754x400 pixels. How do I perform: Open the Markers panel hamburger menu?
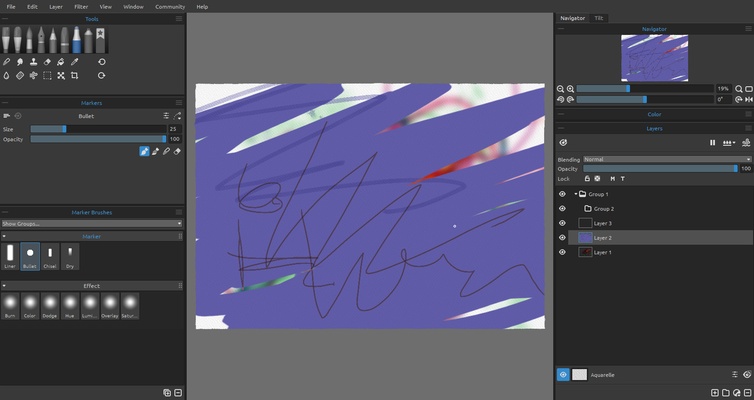[179, 103]
